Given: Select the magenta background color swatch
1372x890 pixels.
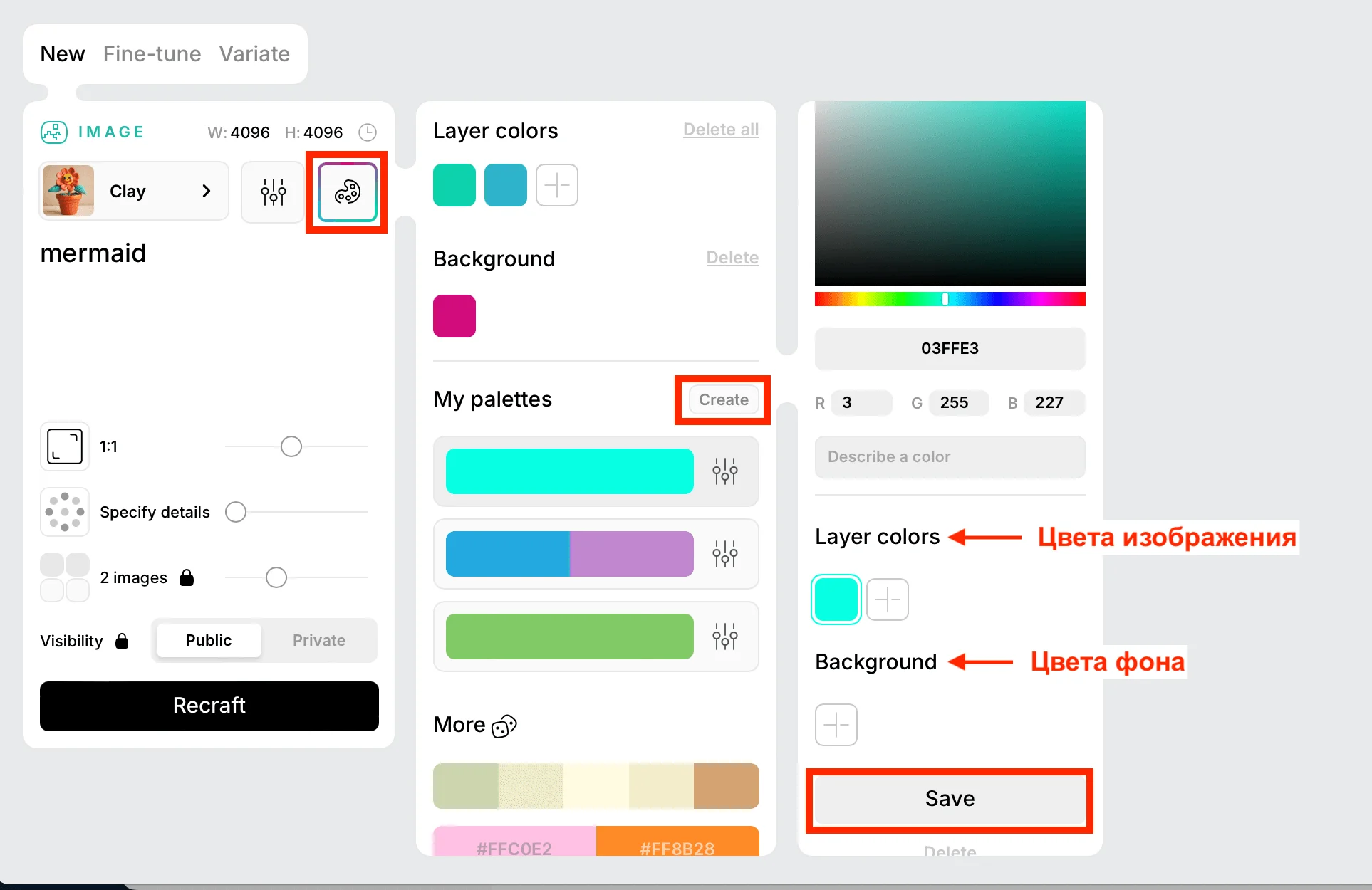Looking at the screenshot, I should pos(454,316).
